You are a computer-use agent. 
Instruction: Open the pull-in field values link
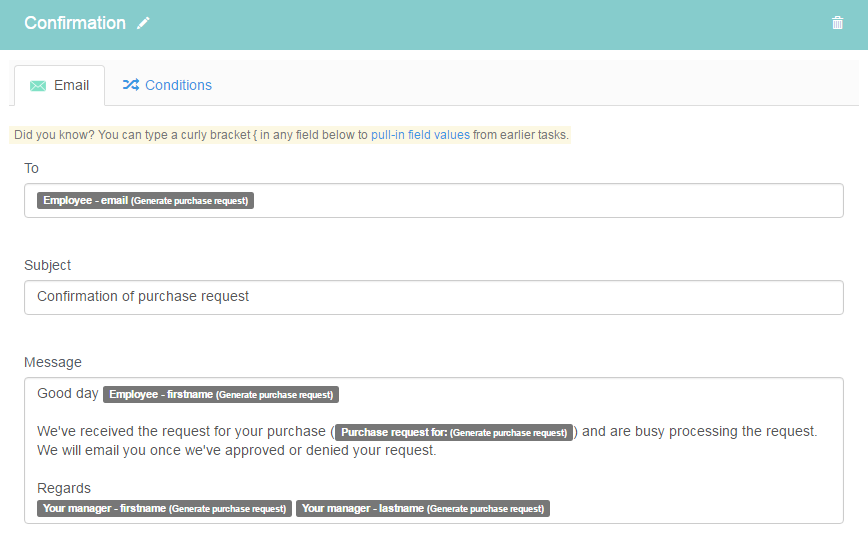tap(420, 135)
